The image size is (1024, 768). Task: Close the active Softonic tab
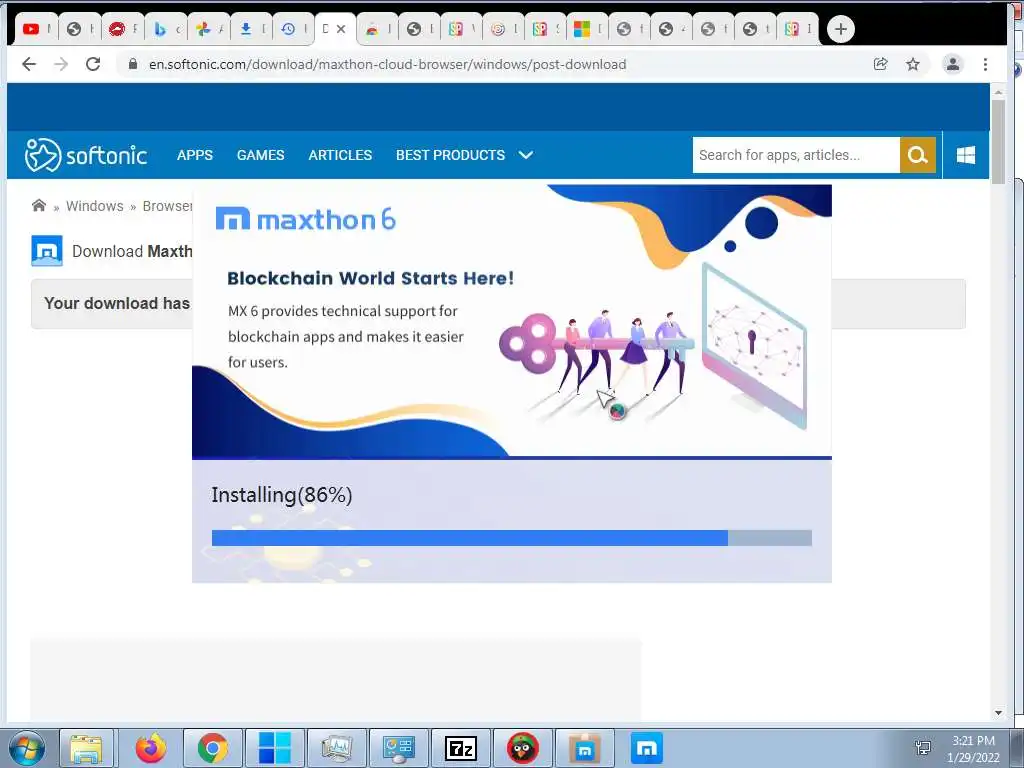pos(341,29)
